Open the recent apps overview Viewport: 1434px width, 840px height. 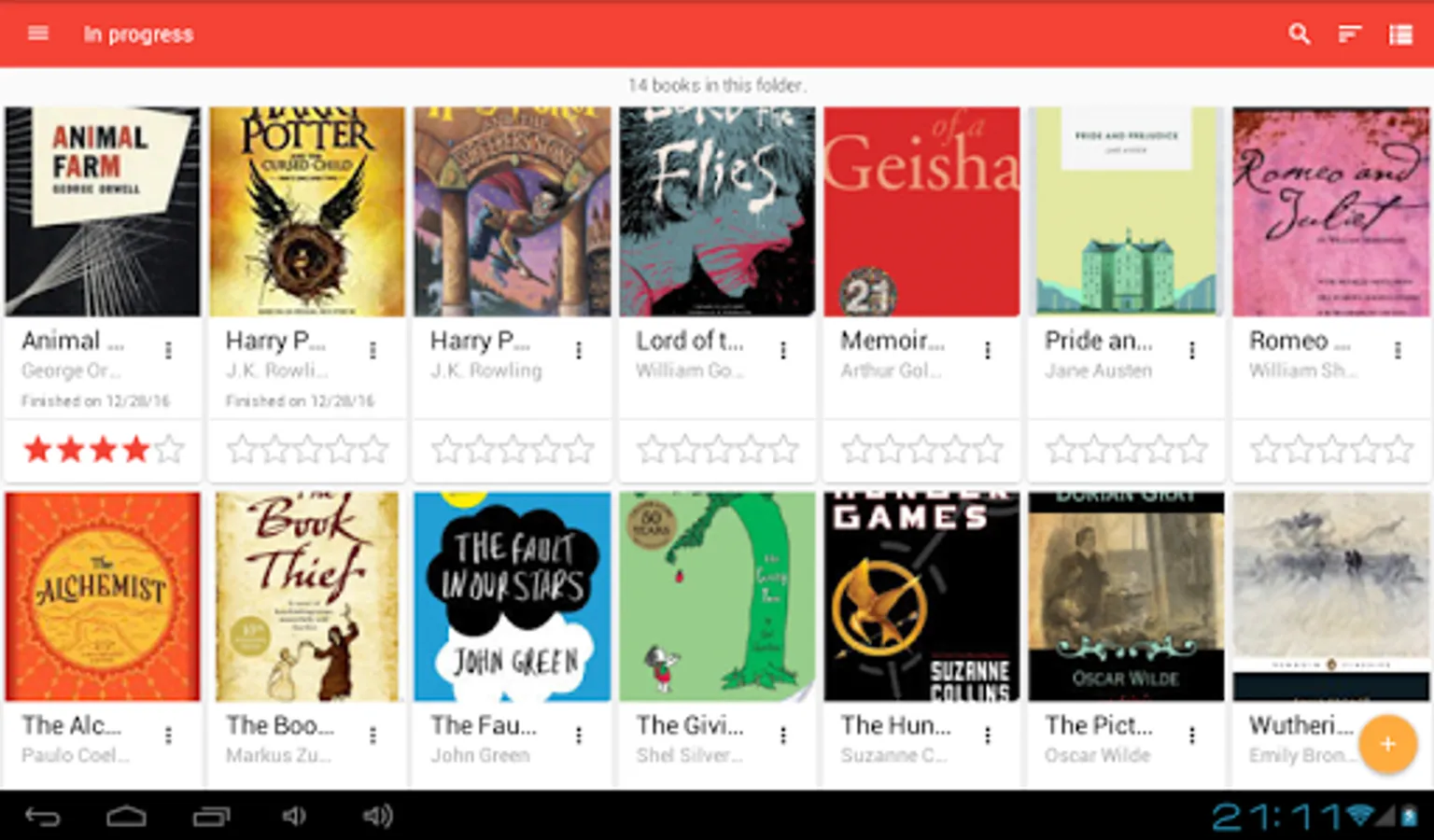212,818
